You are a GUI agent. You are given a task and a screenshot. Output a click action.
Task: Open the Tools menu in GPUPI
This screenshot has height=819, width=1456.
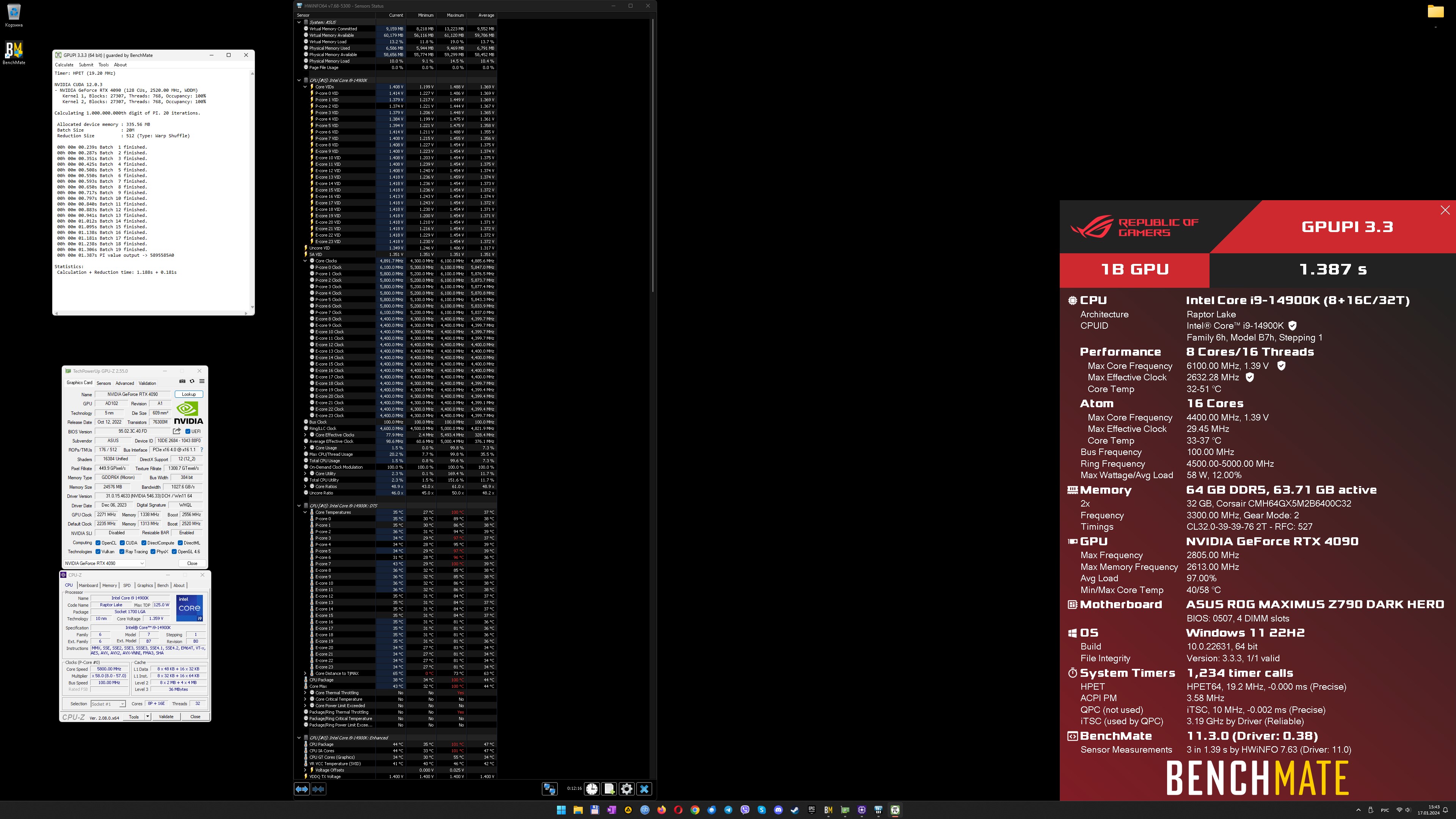tap(104, 64)
